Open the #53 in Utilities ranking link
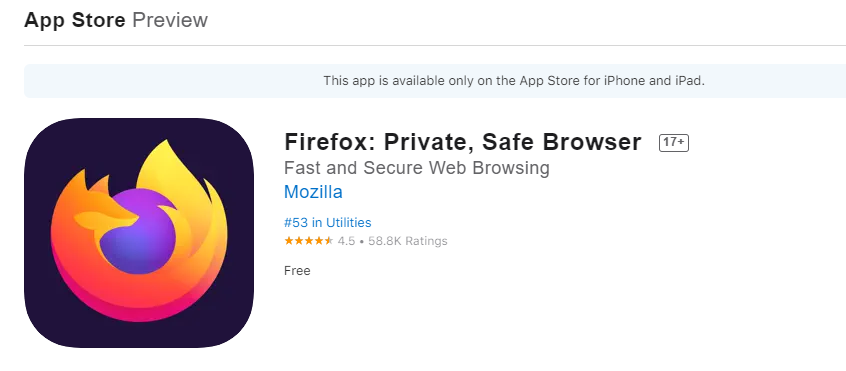The width and height of the screenshot is (846, 371). coord(328,222)
